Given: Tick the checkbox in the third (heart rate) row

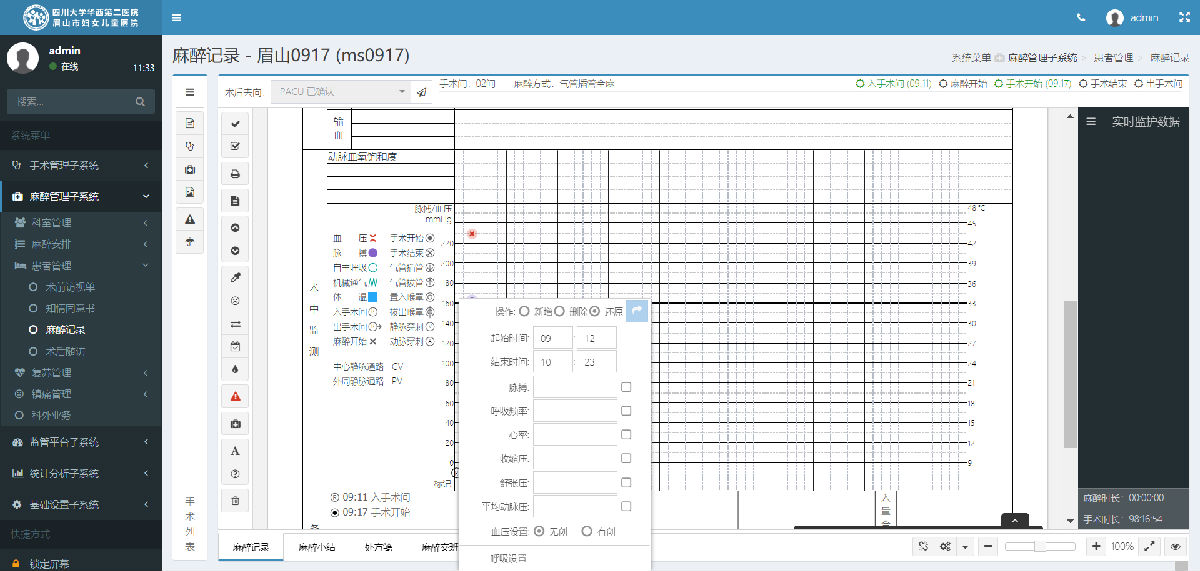Looking at the screenshot, I should point(626,435).
